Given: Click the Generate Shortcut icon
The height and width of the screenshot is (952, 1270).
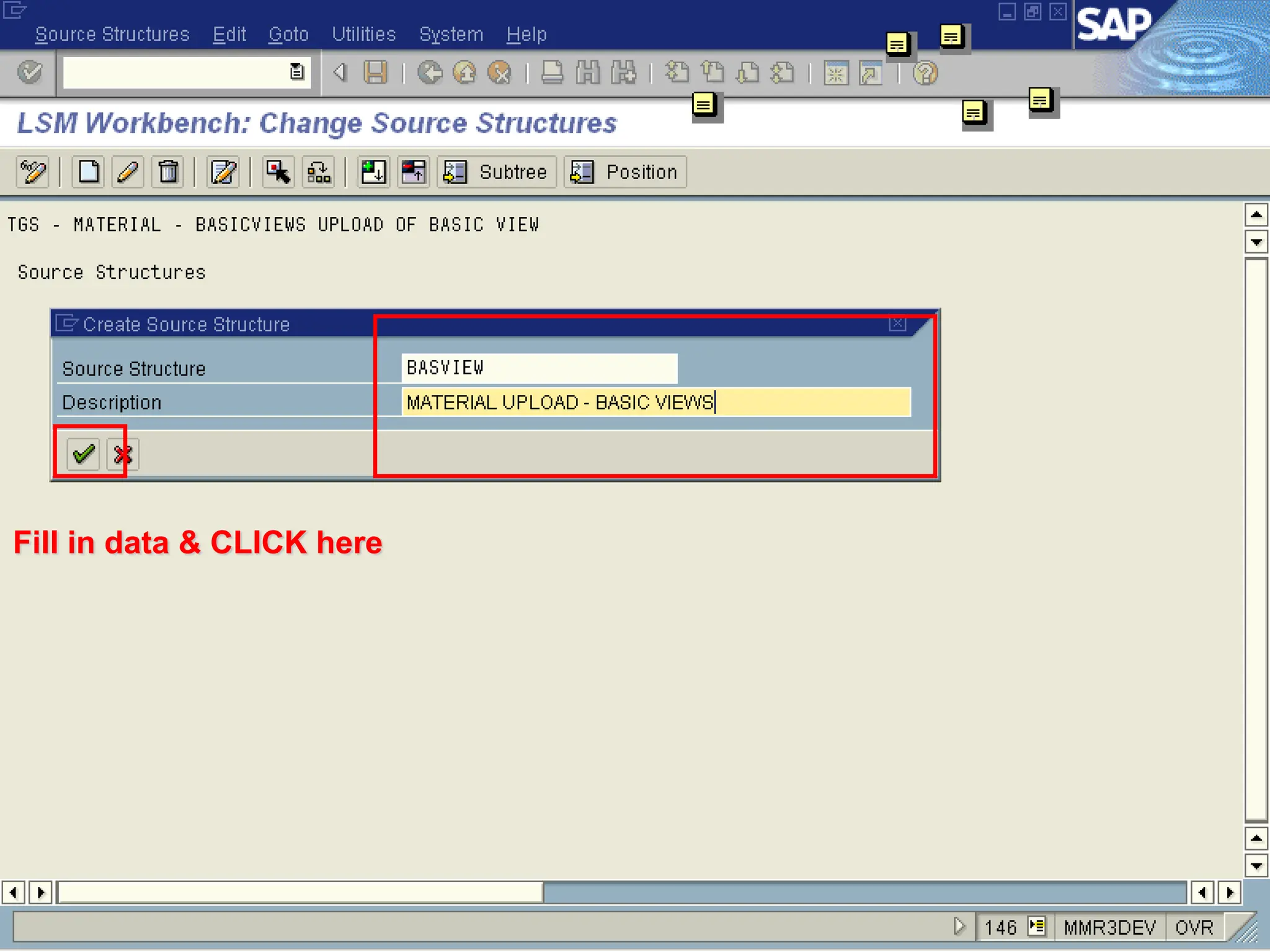Looking at the screenshot, I should coord(871,73).
